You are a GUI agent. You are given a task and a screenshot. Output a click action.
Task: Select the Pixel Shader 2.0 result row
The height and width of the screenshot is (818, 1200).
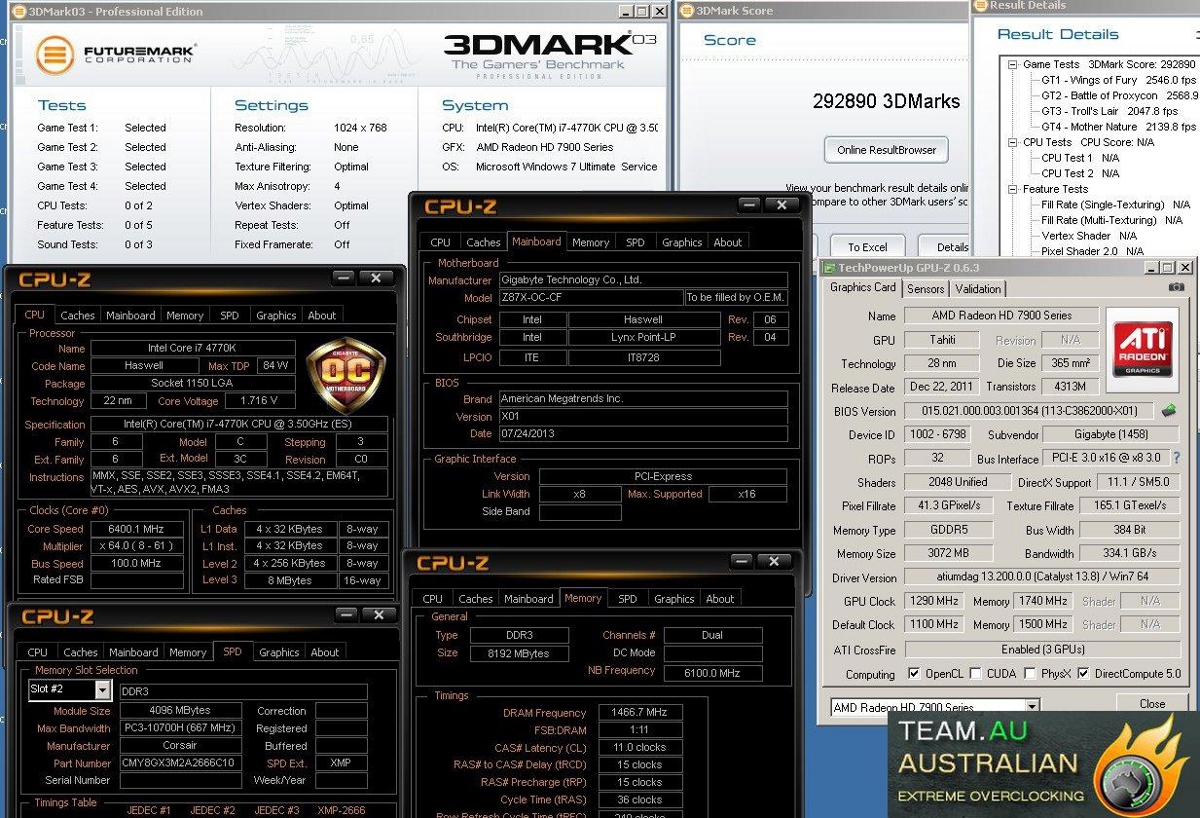pos(1093,251)
